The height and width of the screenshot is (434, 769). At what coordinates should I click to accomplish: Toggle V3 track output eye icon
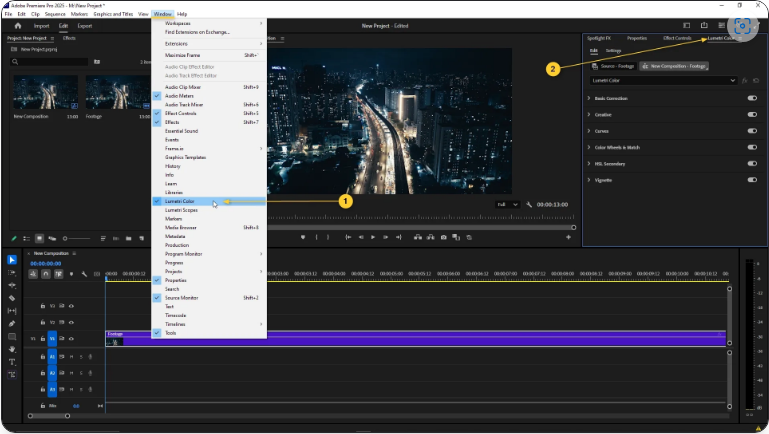(72, 306)
